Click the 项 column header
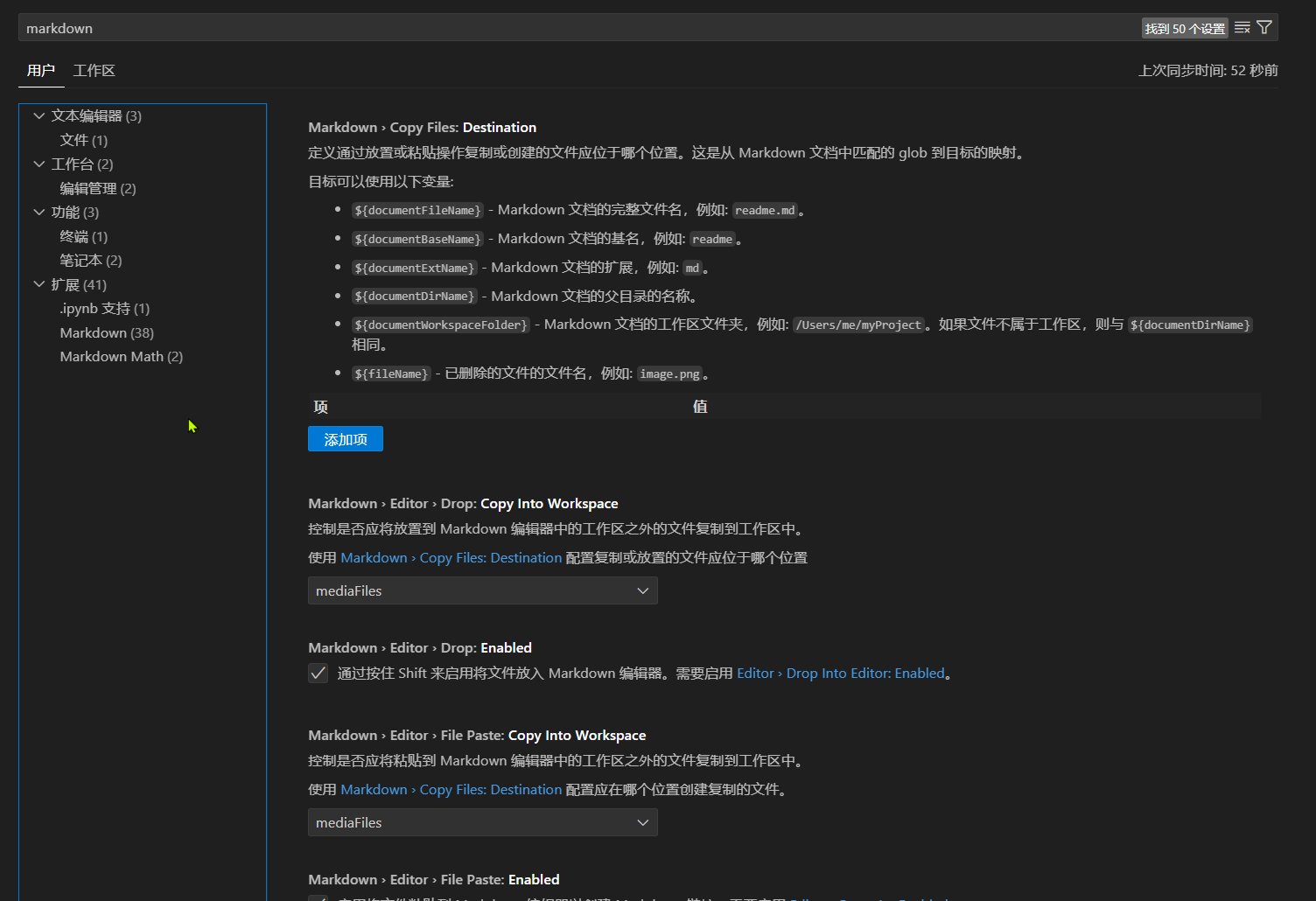This screenshot has width=1316, height=901. 321,406
